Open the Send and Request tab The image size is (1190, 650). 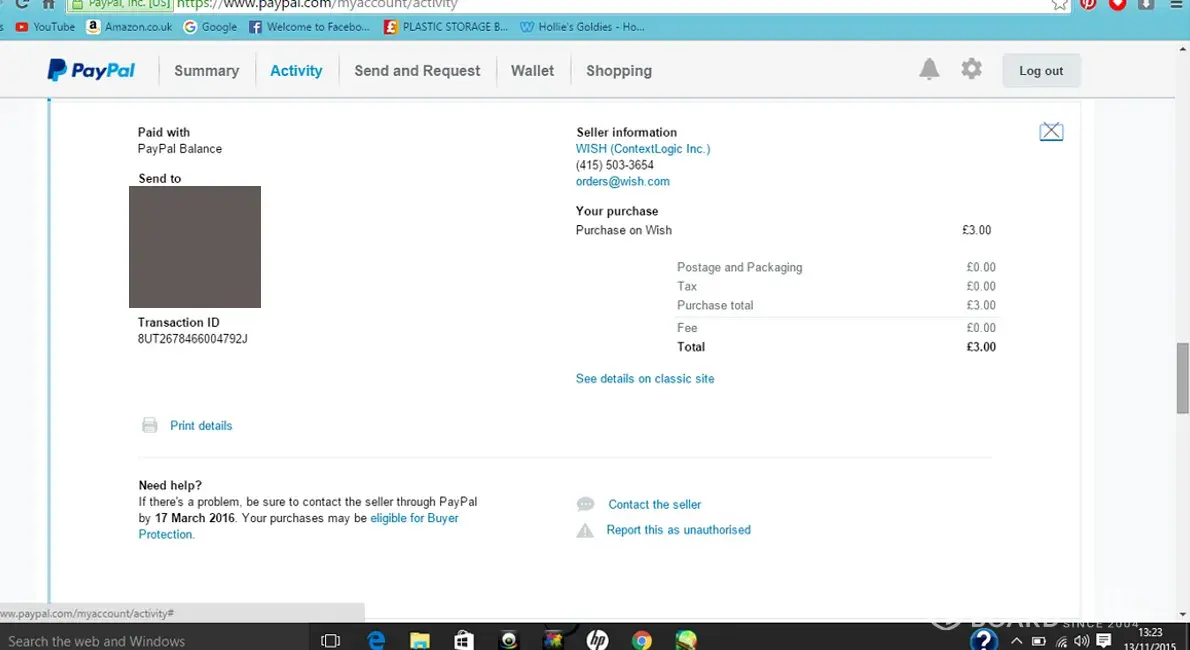(417, 71)
